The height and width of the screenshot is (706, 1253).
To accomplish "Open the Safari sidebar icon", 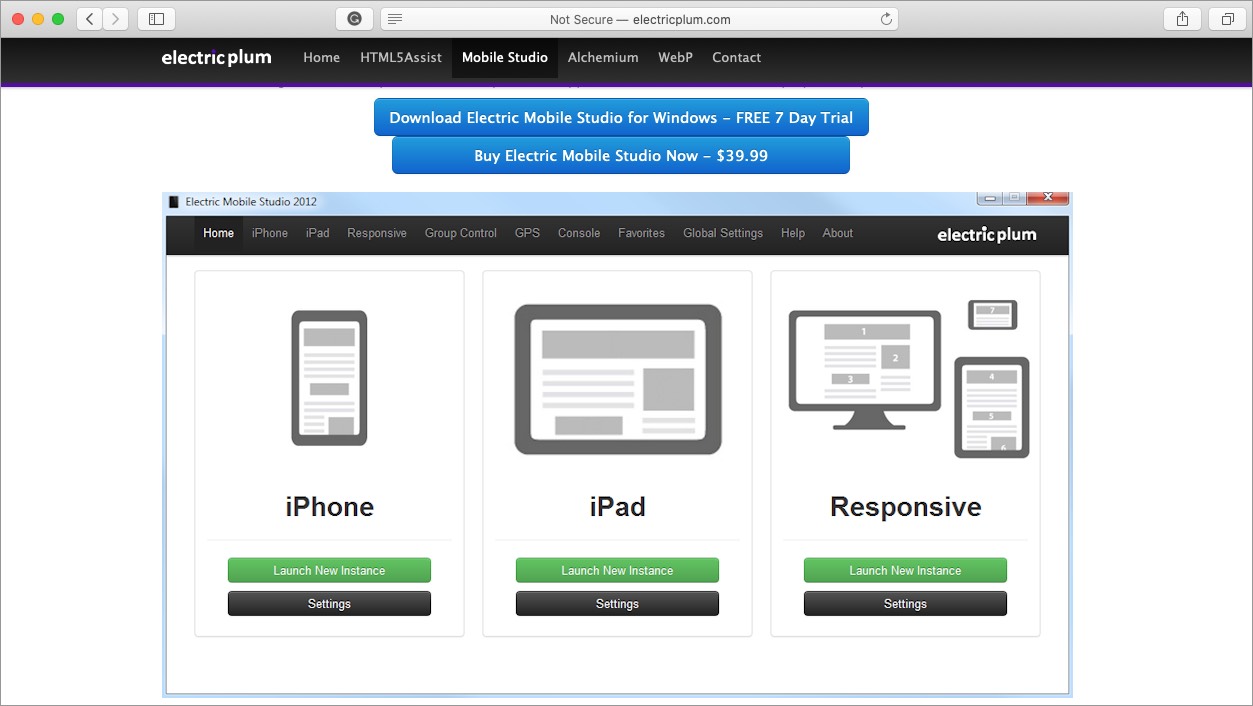I will tap(155, 18).
